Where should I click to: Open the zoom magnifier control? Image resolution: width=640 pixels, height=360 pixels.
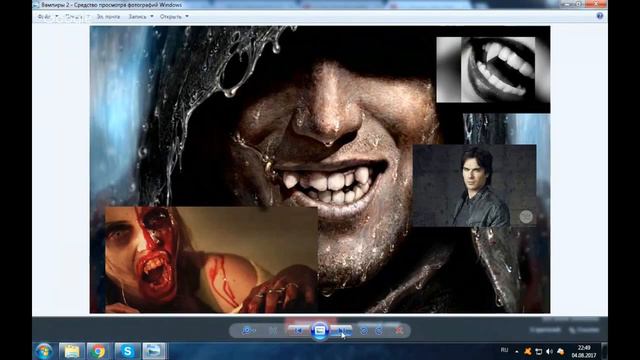[248, 331]
